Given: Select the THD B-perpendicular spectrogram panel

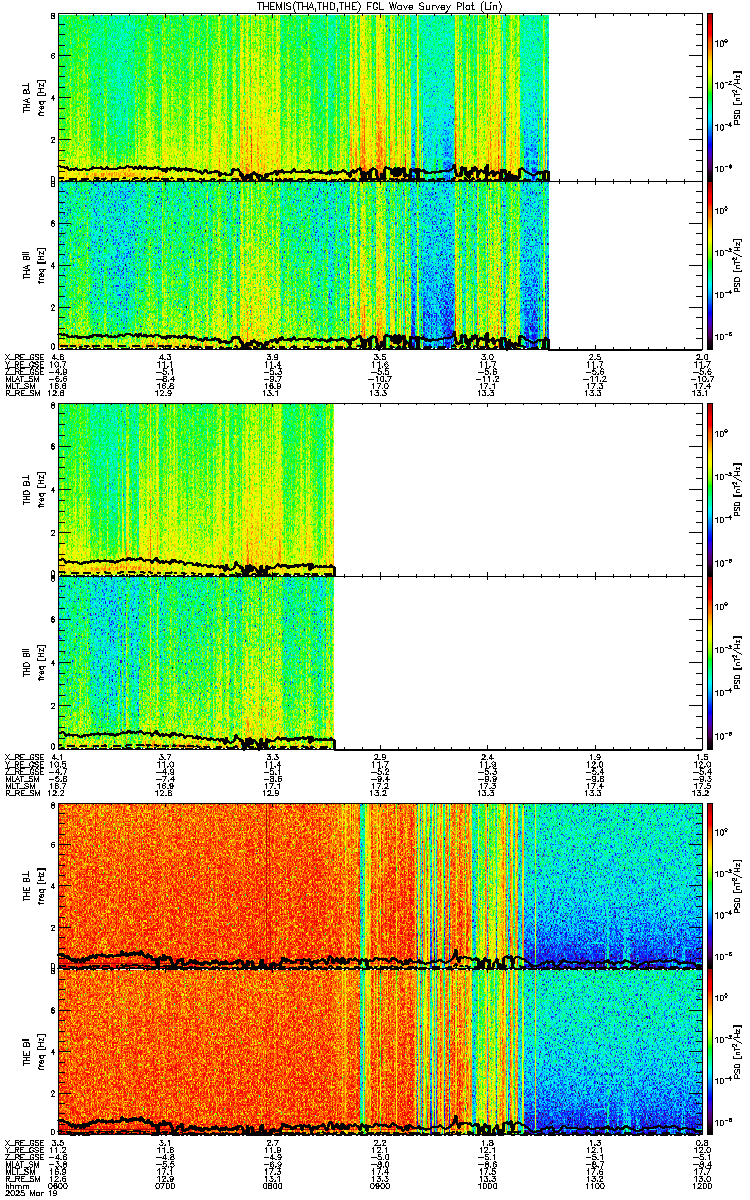Looking at the screenshot, I should (380, 489).
